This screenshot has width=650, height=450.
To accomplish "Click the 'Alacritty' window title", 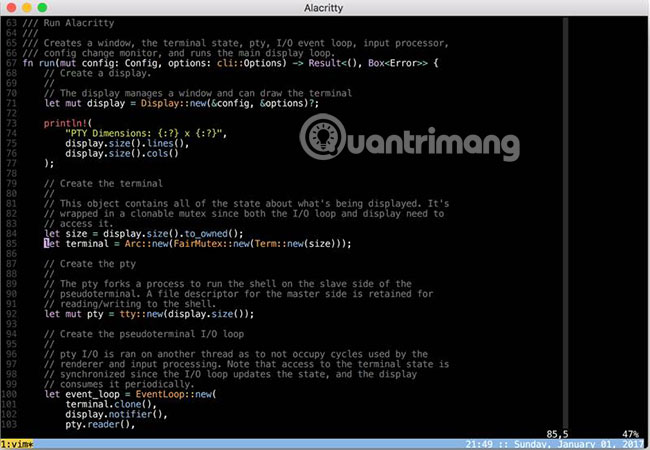I will (323, 8).
